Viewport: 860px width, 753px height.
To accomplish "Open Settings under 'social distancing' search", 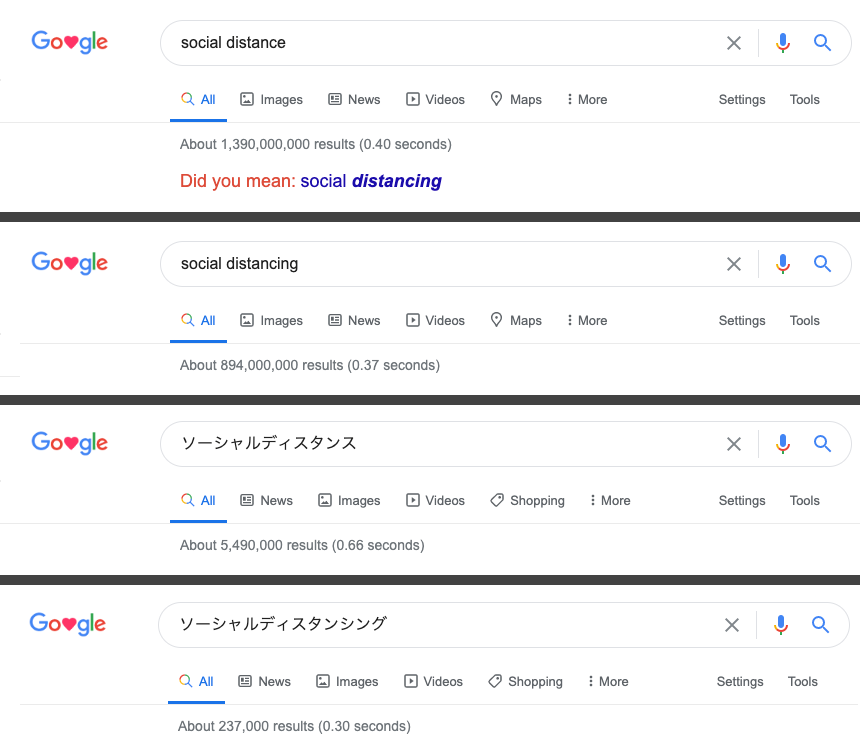I will pos(742,321).
